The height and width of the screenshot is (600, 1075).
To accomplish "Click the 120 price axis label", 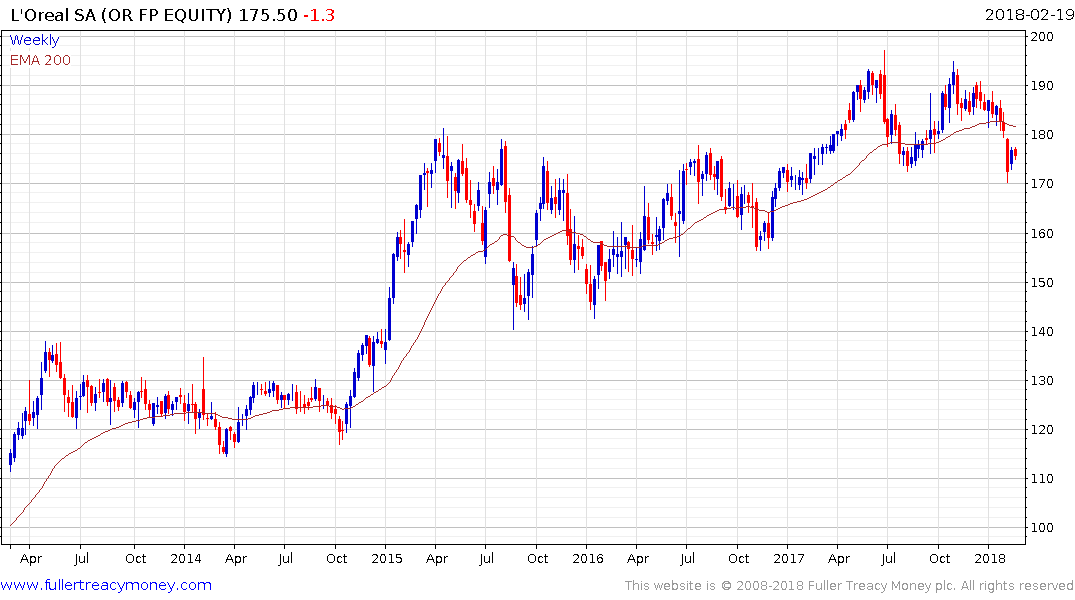I will tap(1041, 430).
